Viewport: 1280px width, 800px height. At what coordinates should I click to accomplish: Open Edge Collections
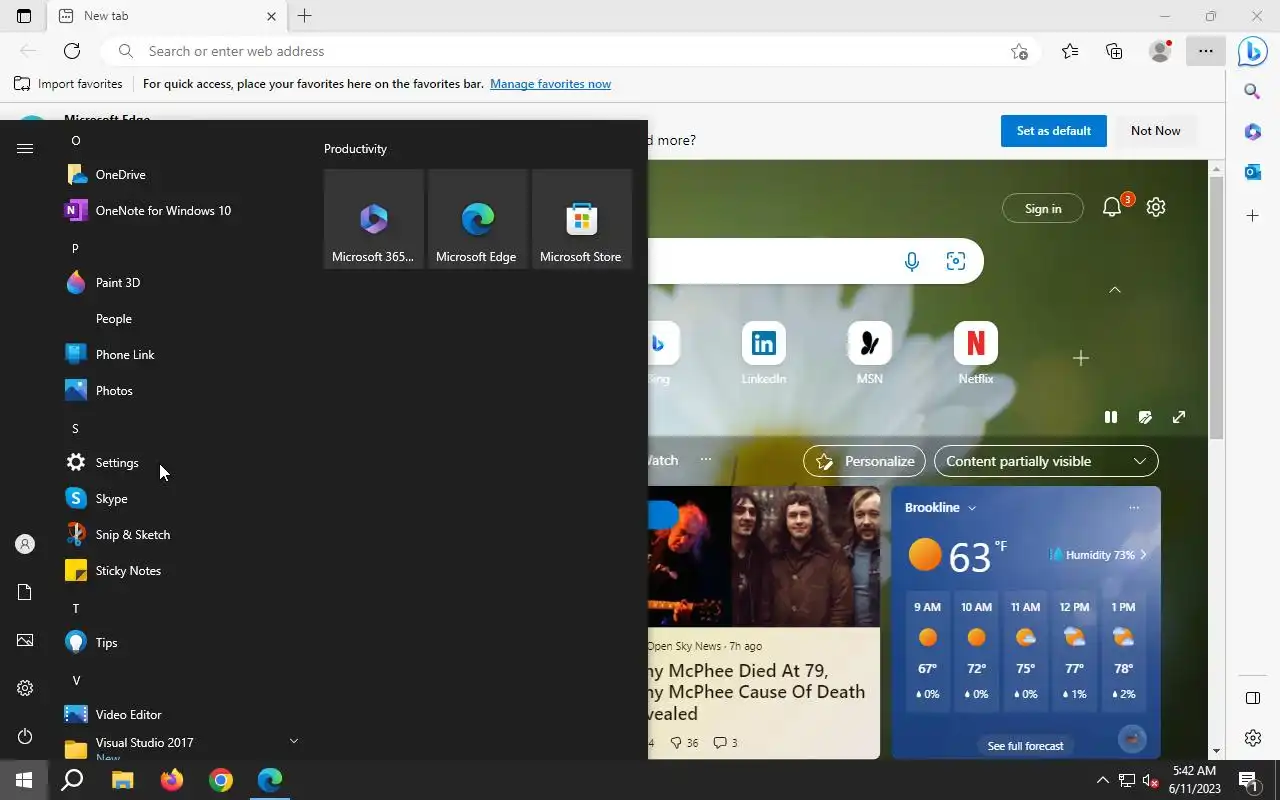[1114, 51]
